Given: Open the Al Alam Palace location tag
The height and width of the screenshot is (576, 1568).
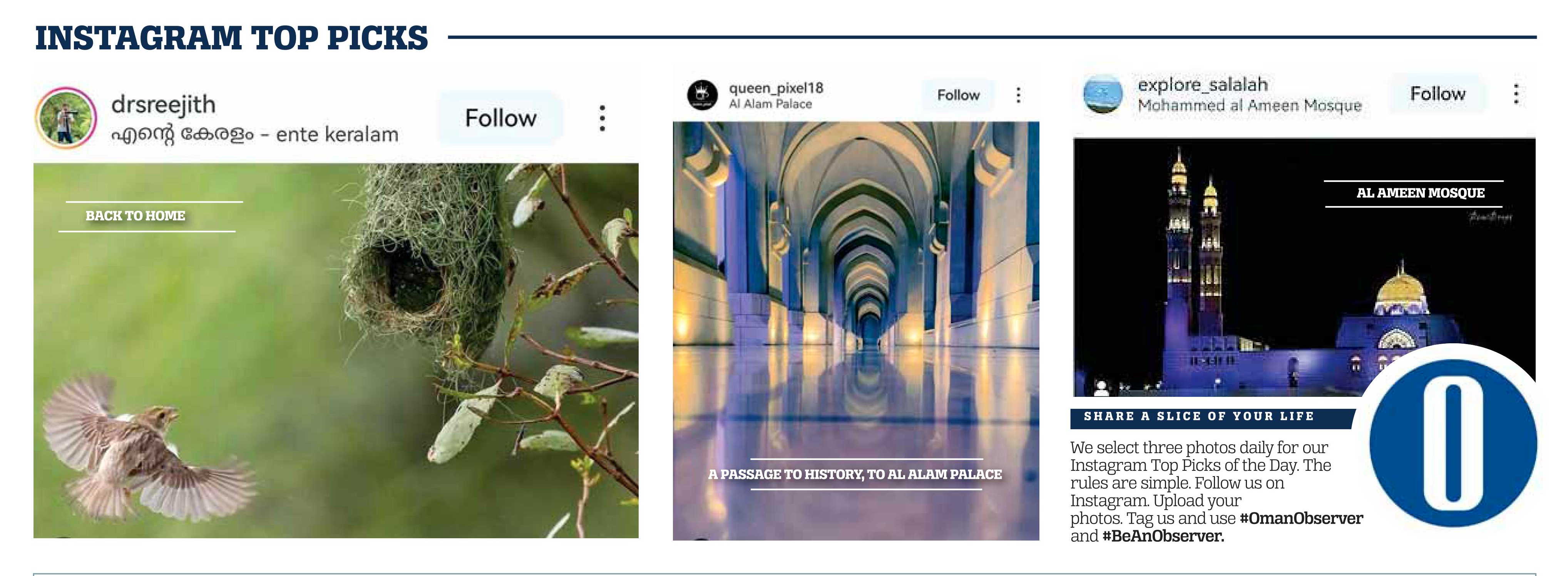Looking at the screenshot, I should (771, 104).
